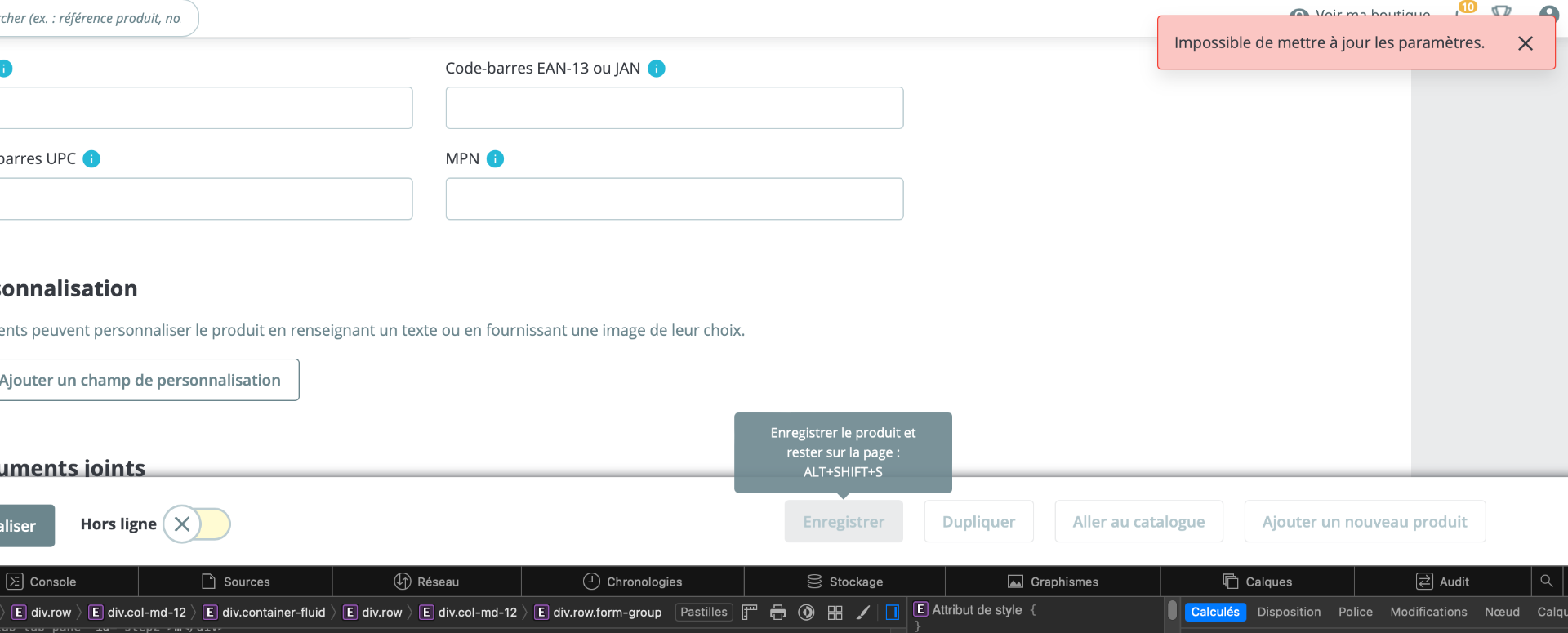The image size is (1568, 633).
Task: Click the MPN info icon
Action: pyautogui.click(x=495, y=159)
